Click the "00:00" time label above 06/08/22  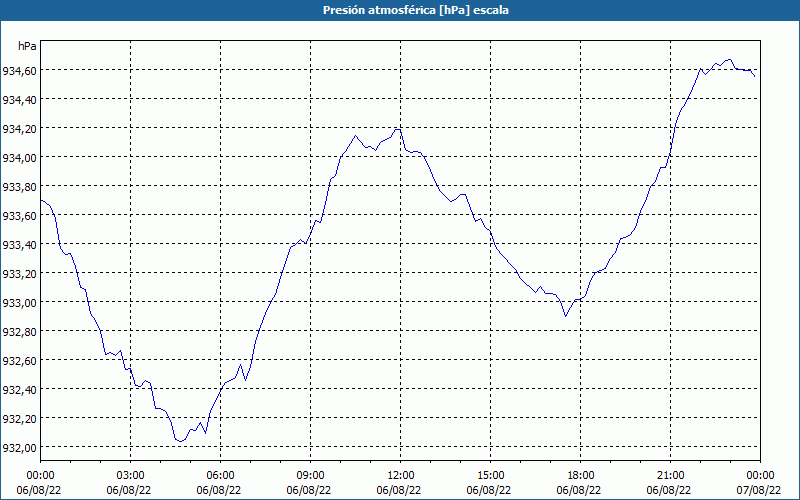[40, 476]
